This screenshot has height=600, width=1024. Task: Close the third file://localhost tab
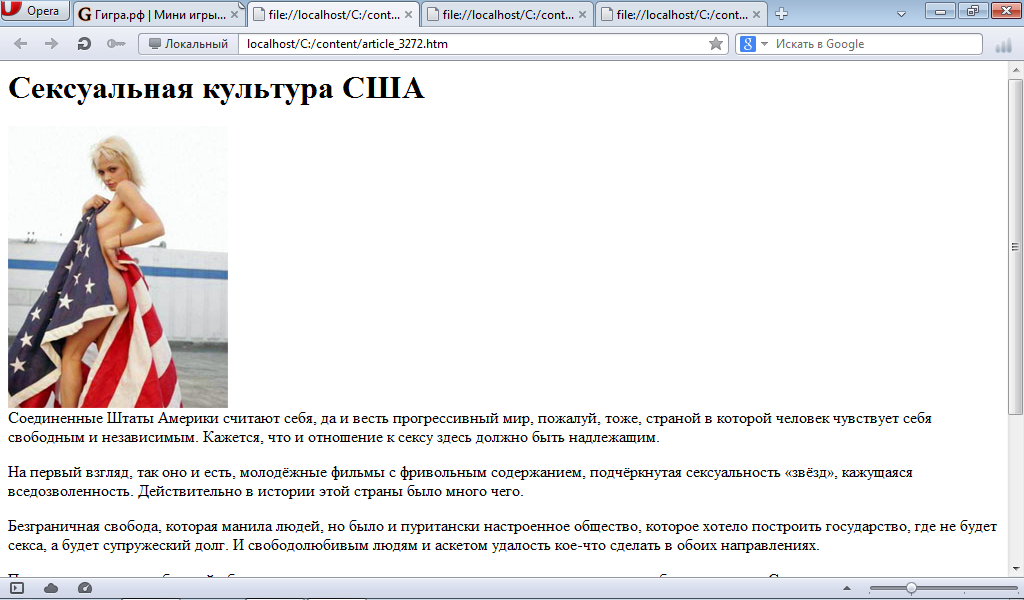(582, 14)
